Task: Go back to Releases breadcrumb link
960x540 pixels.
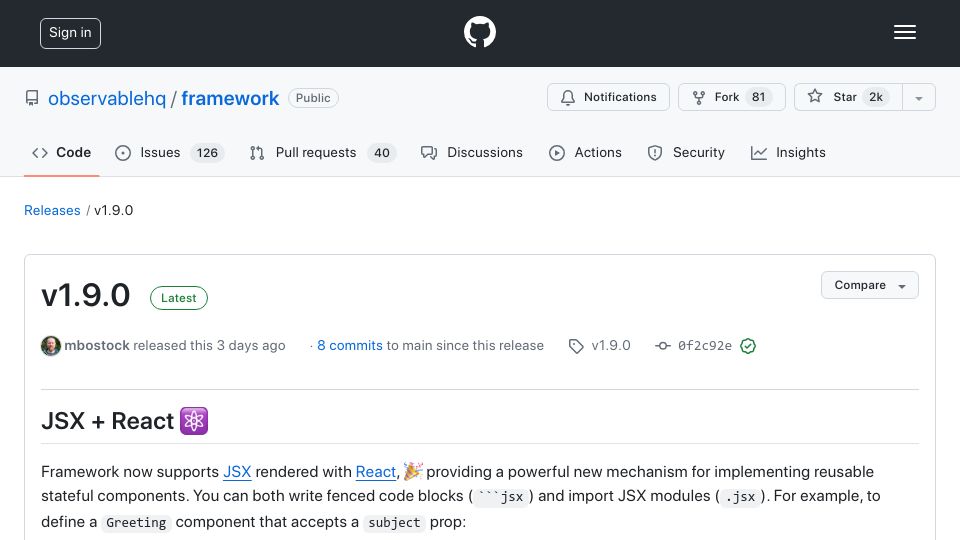Action: 52,210
